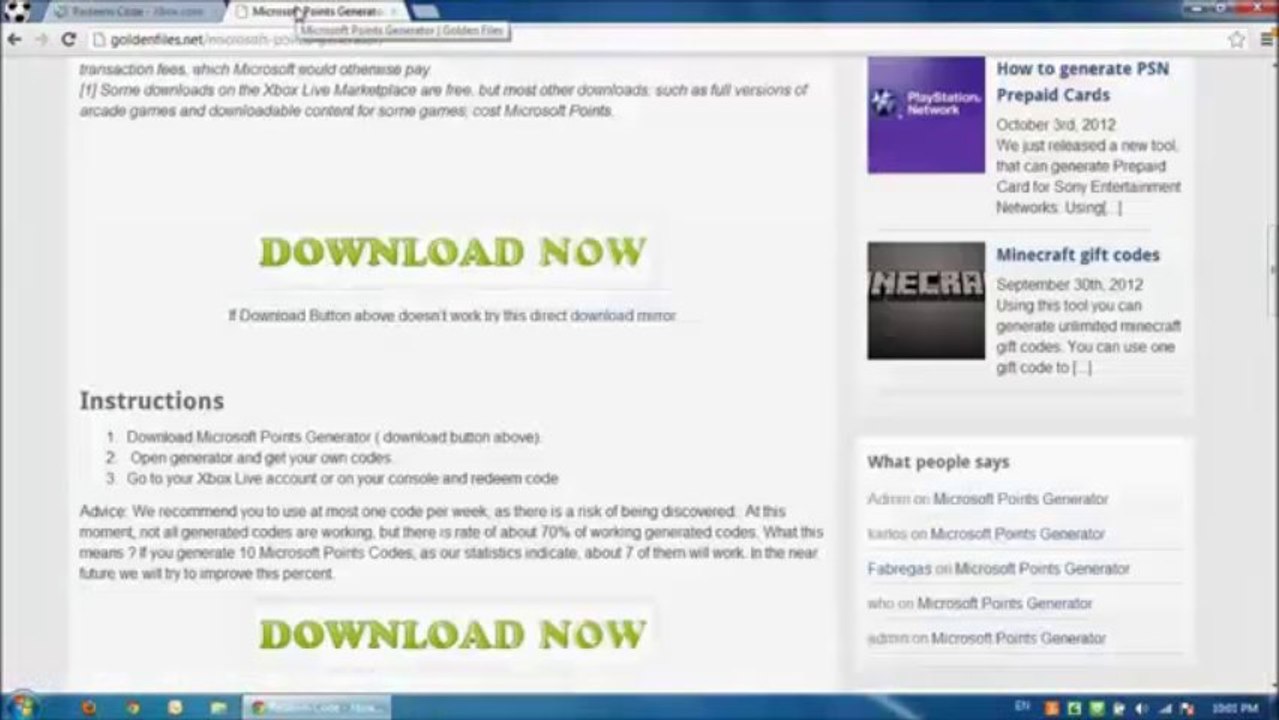
Task: Close the Microsoft Points Generator tab
Action: [x=393, y=11]
